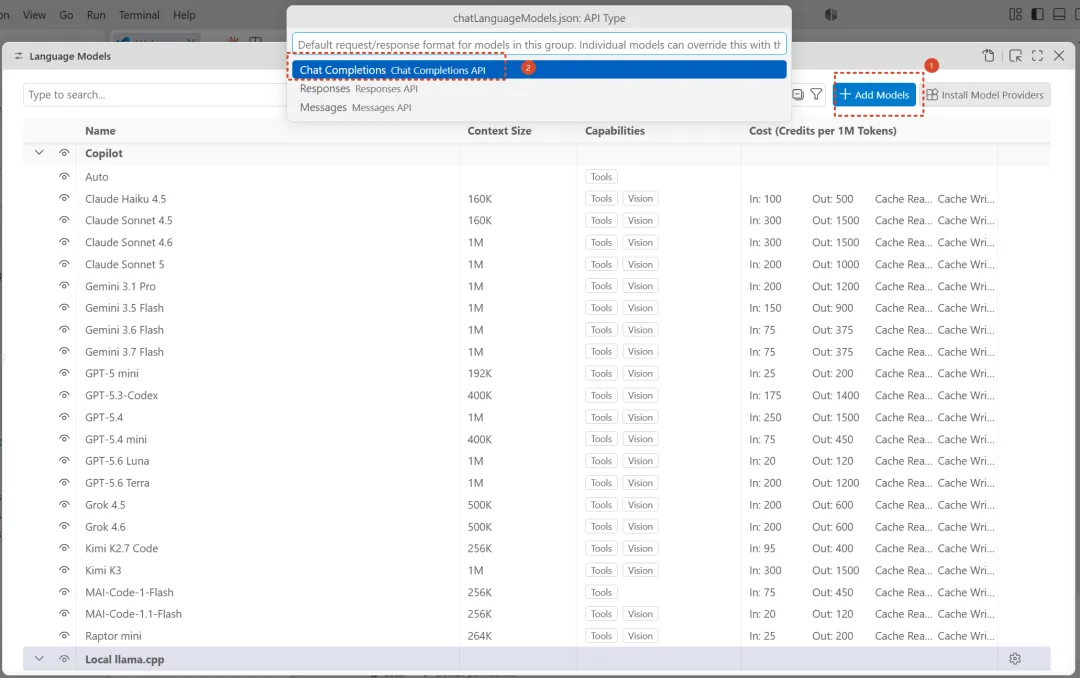Click the Capabilities column header
Screen dimensions: 1080x678
click(x=614, y=130)
